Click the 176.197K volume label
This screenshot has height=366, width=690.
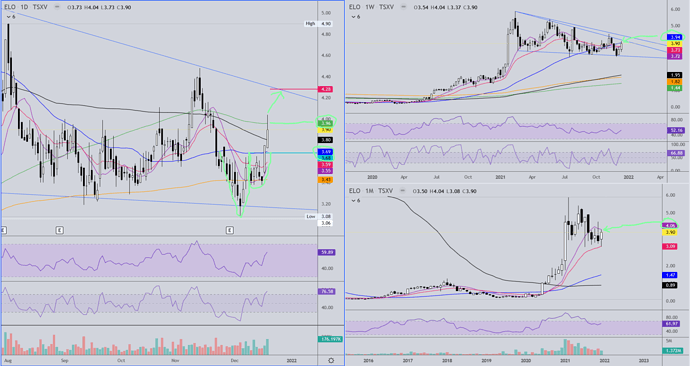point(330,339)
